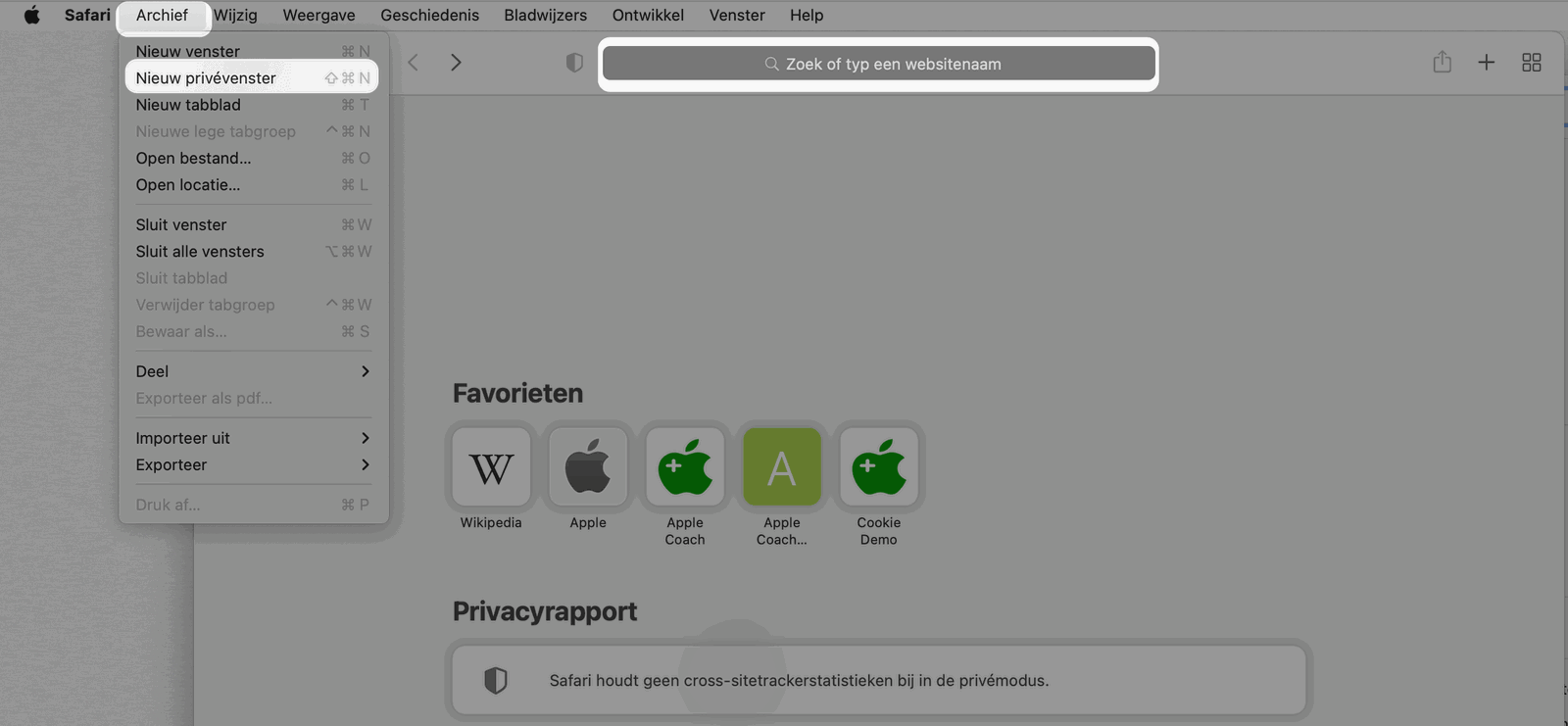Viewport: 1568px width, 726px height.
Task: Open the privacy report shield icon in toolbar
Action: 574,63
